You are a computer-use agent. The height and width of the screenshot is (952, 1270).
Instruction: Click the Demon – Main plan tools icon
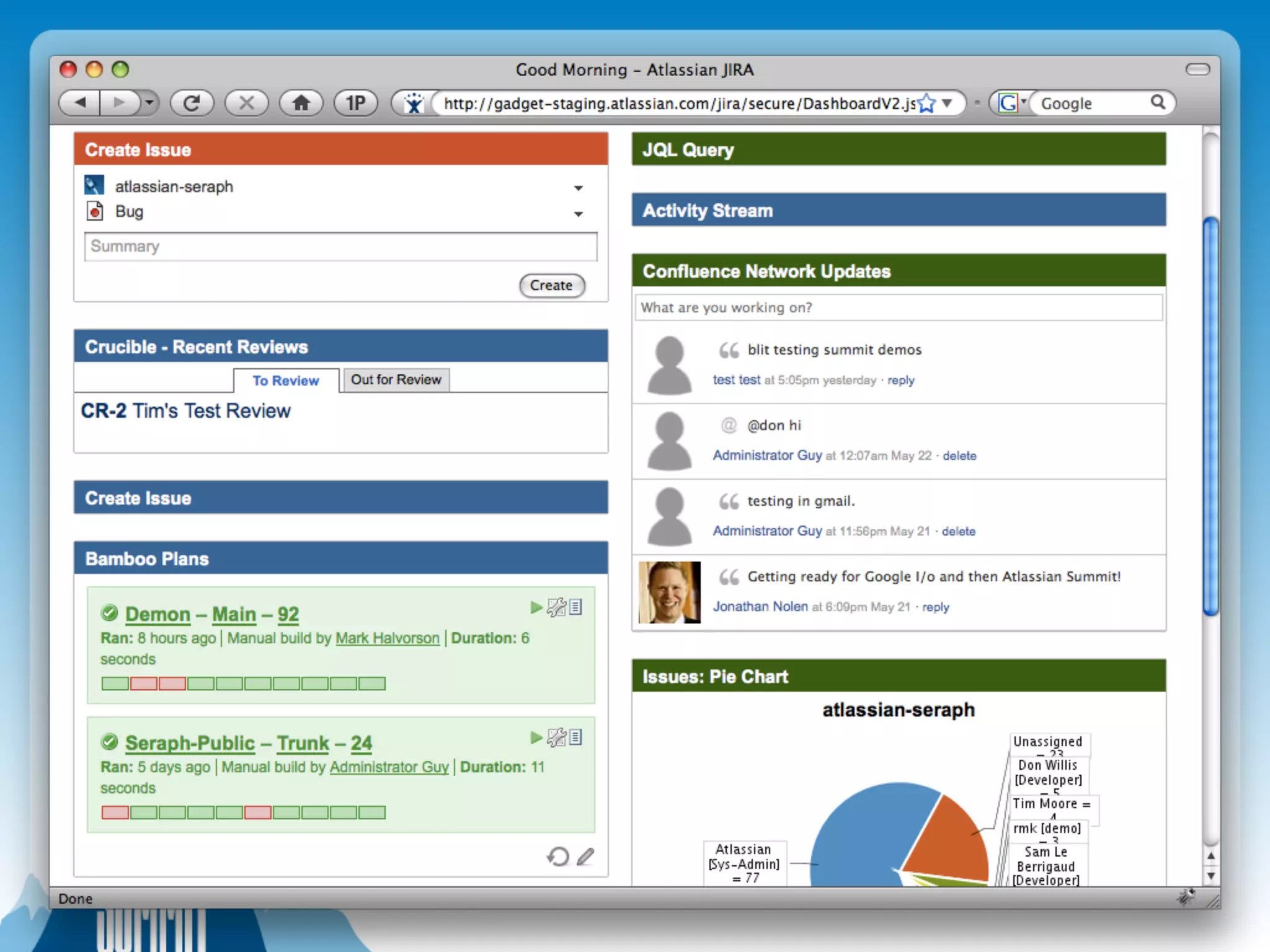[x=556, y=607]
